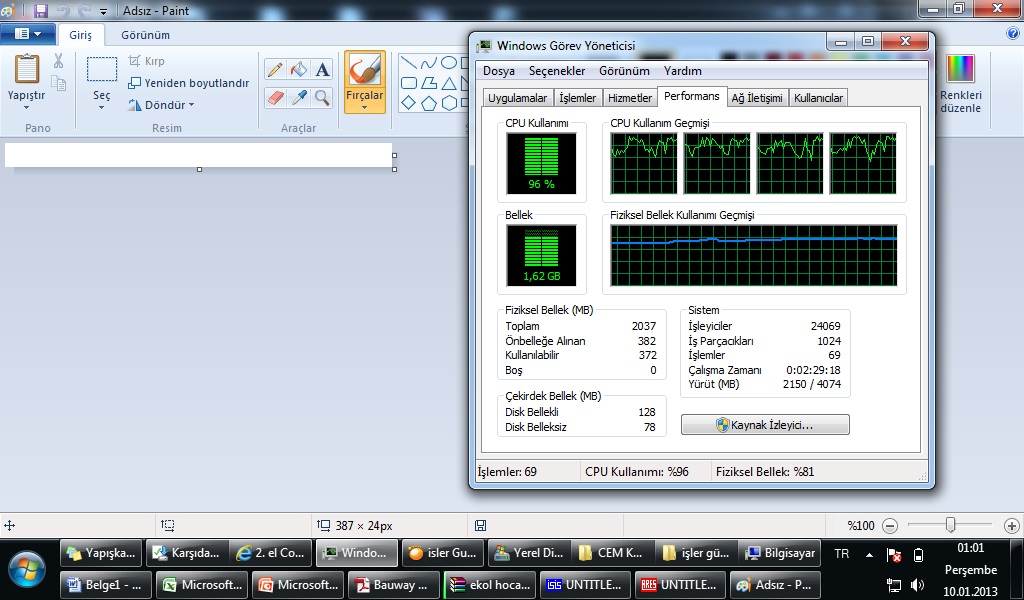Select the Curve shape in Paint

coord(428,63)
